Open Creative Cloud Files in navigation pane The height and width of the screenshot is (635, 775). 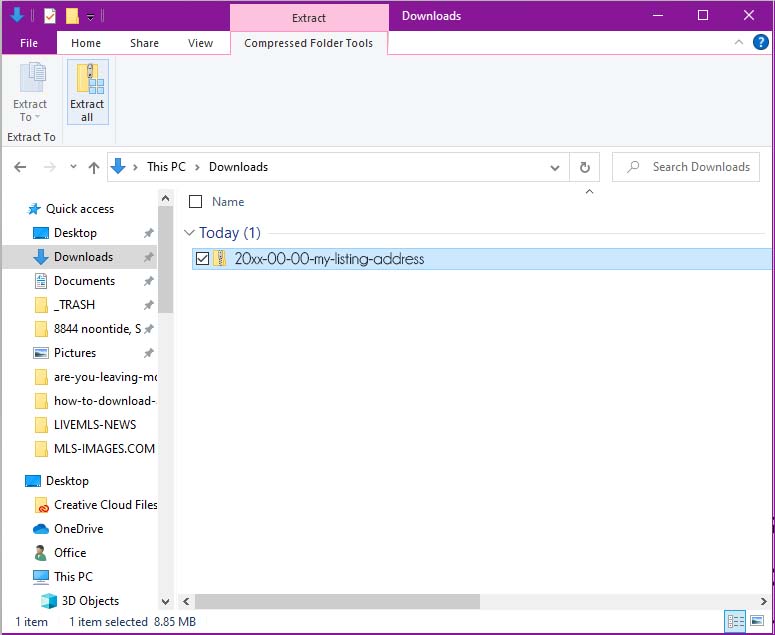tap(105, 505)
